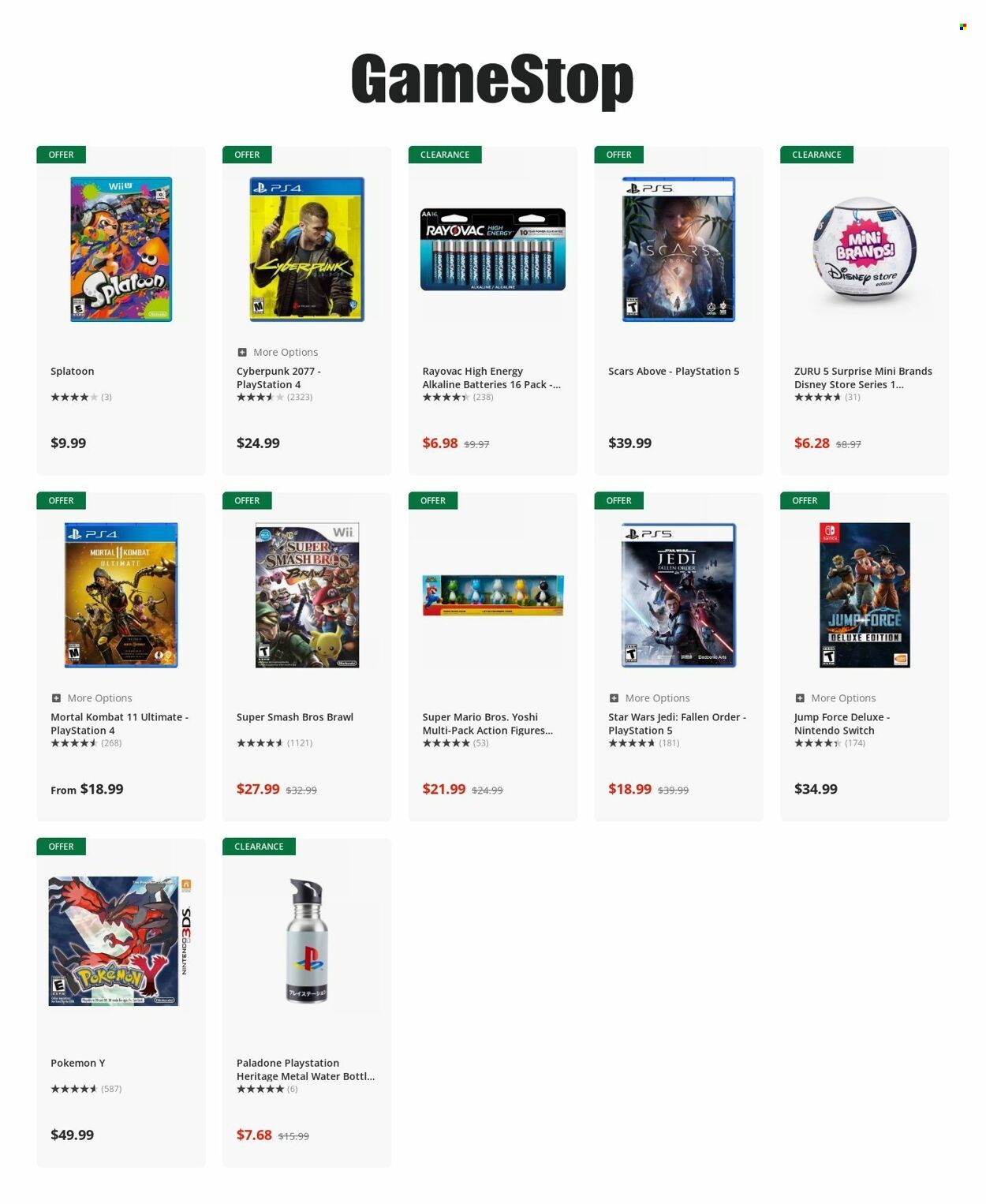Viewport: 986px width, 1204px height.
Task: Open the Yoshi Multi-Pack Action Figures image
Action: pos(493,596)
